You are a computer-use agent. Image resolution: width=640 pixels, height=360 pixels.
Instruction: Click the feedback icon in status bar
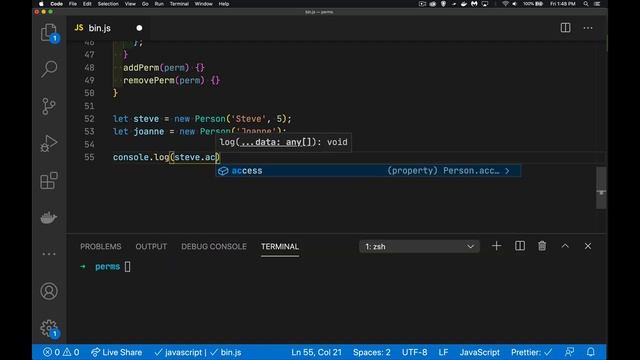coord(569,352)
